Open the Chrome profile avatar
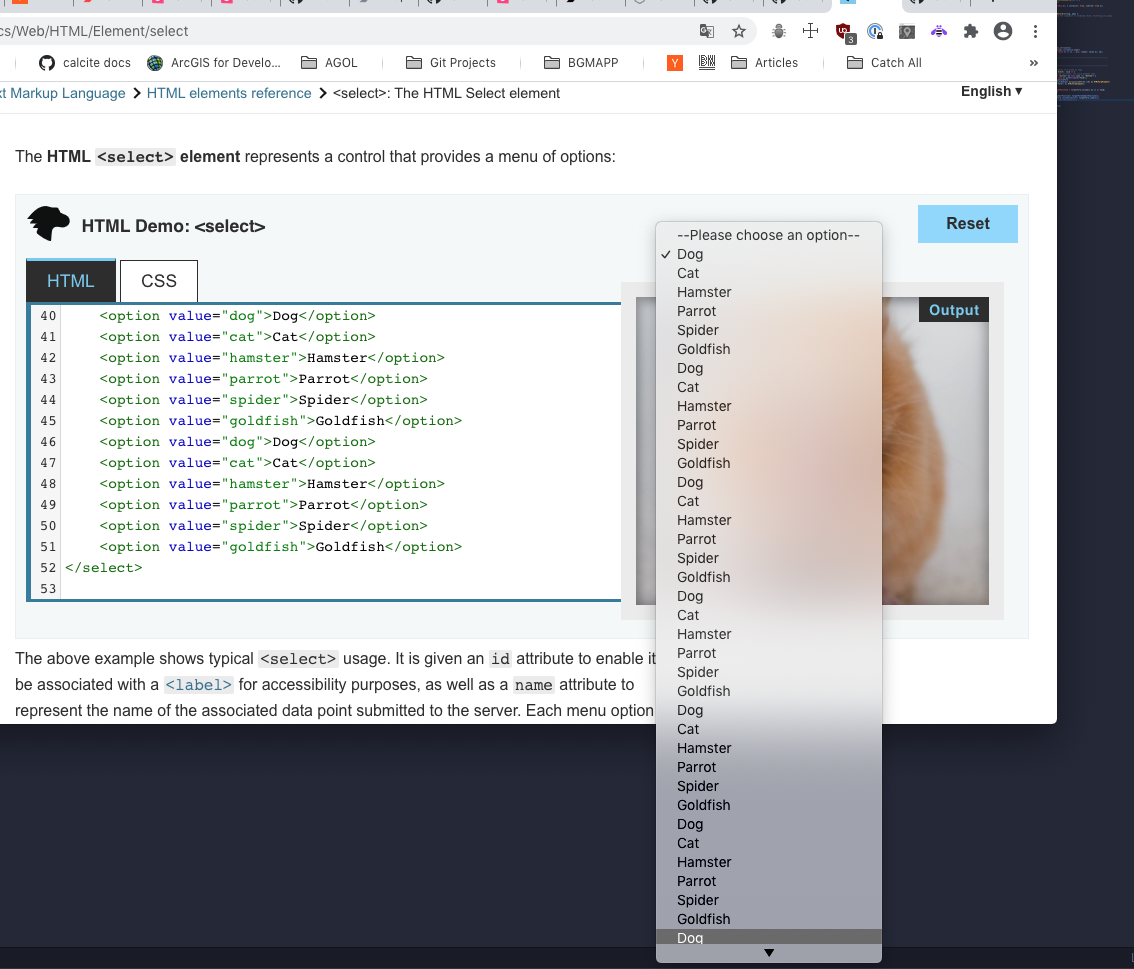This screenshot has height=969, width=1134. (1003, 31)
